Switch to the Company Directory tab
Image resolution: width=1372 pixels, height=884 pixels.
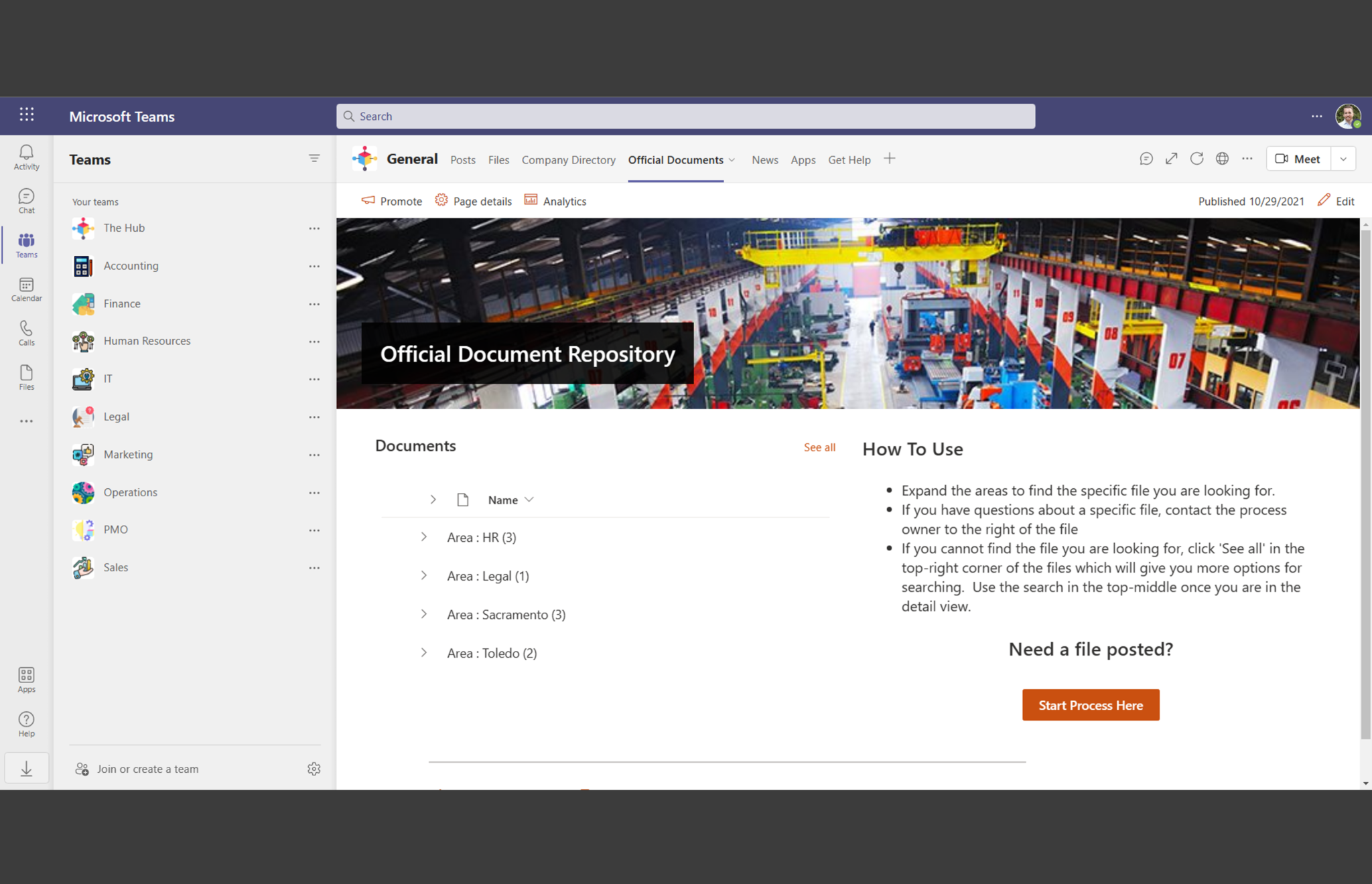[568, 160]
